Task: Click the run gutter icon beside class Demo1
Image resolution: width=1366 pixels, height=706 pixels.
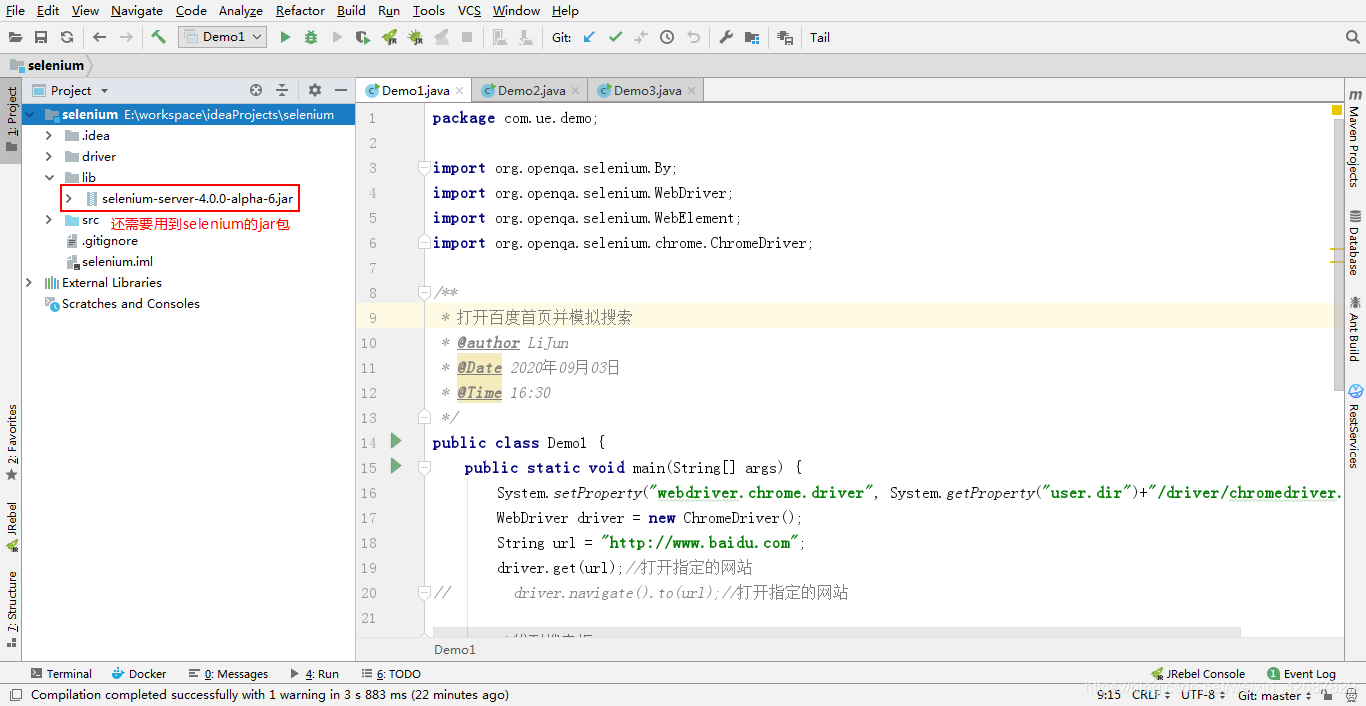Action: coord(396,441)
